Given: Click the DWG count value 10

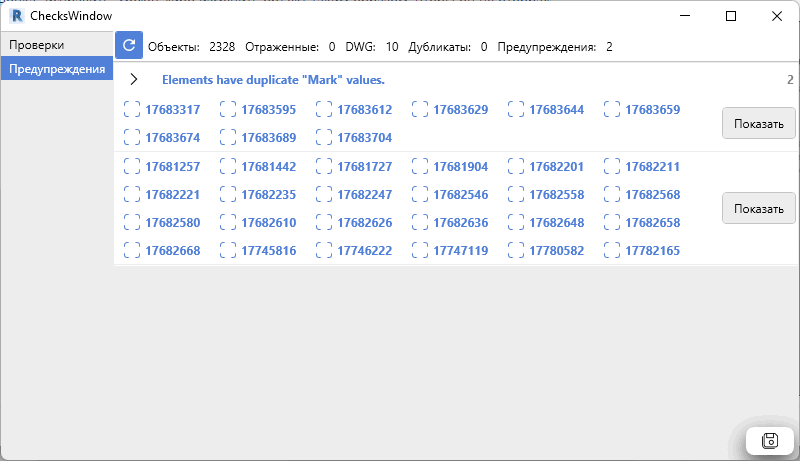Looking at the screenshot, I should pos(392,47).
